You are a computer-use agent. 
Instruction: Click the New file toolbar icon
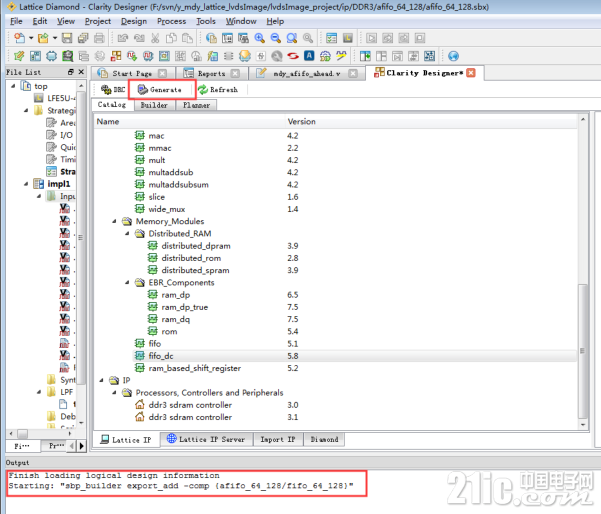click(x=19, y=38)
